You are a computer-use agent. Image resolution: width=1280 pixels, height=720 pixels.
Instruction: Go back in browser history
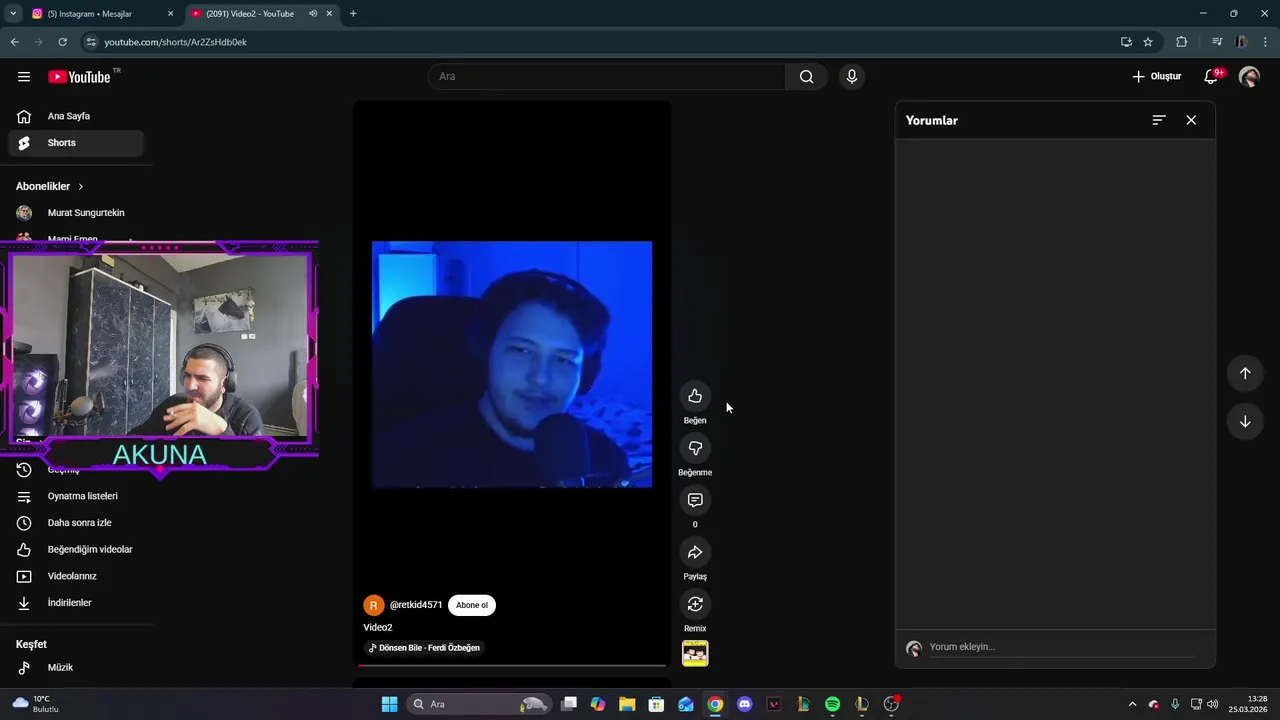(14, 42)
